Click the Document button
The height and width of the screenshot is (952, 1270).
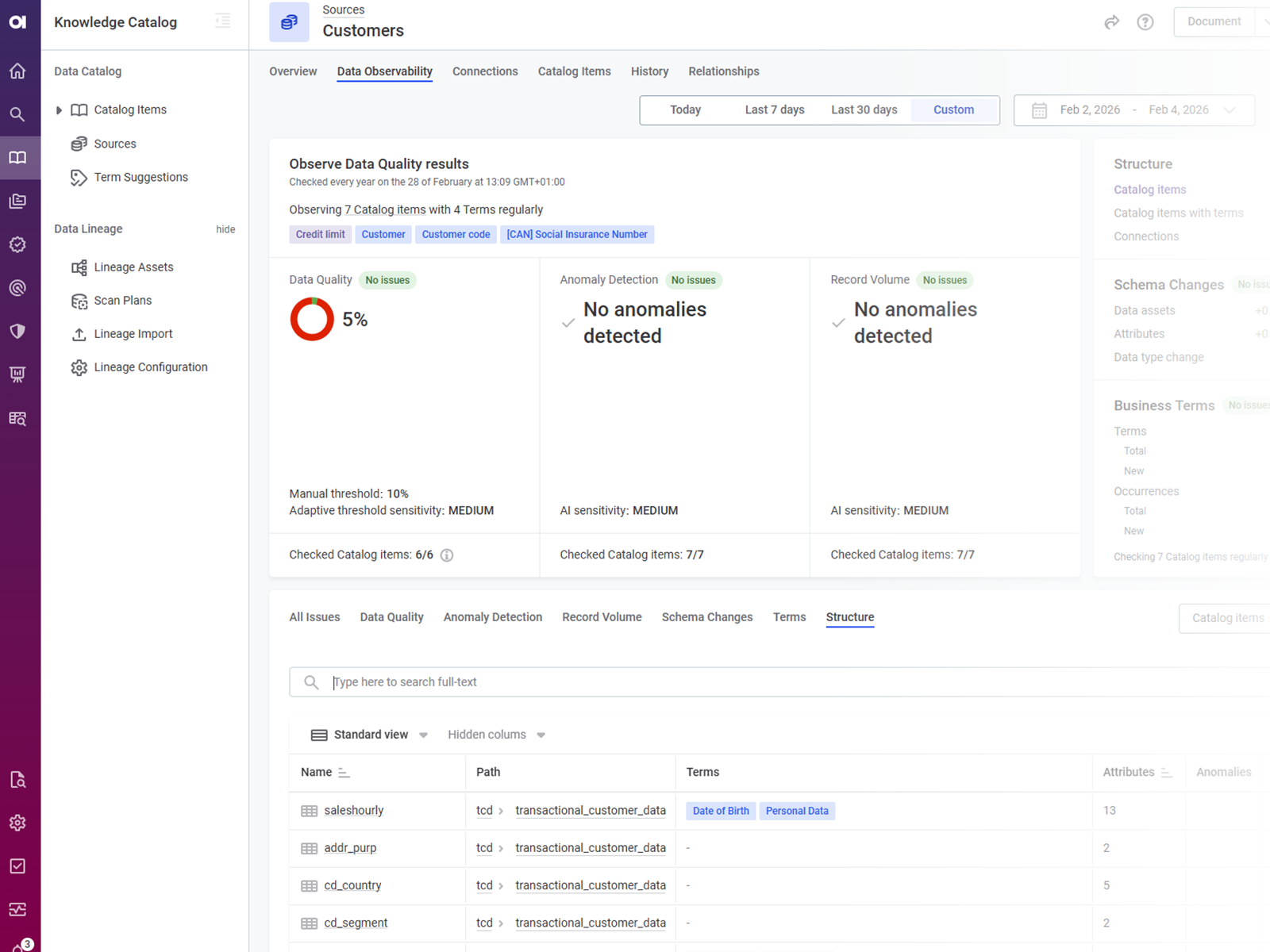point(1213,22)
